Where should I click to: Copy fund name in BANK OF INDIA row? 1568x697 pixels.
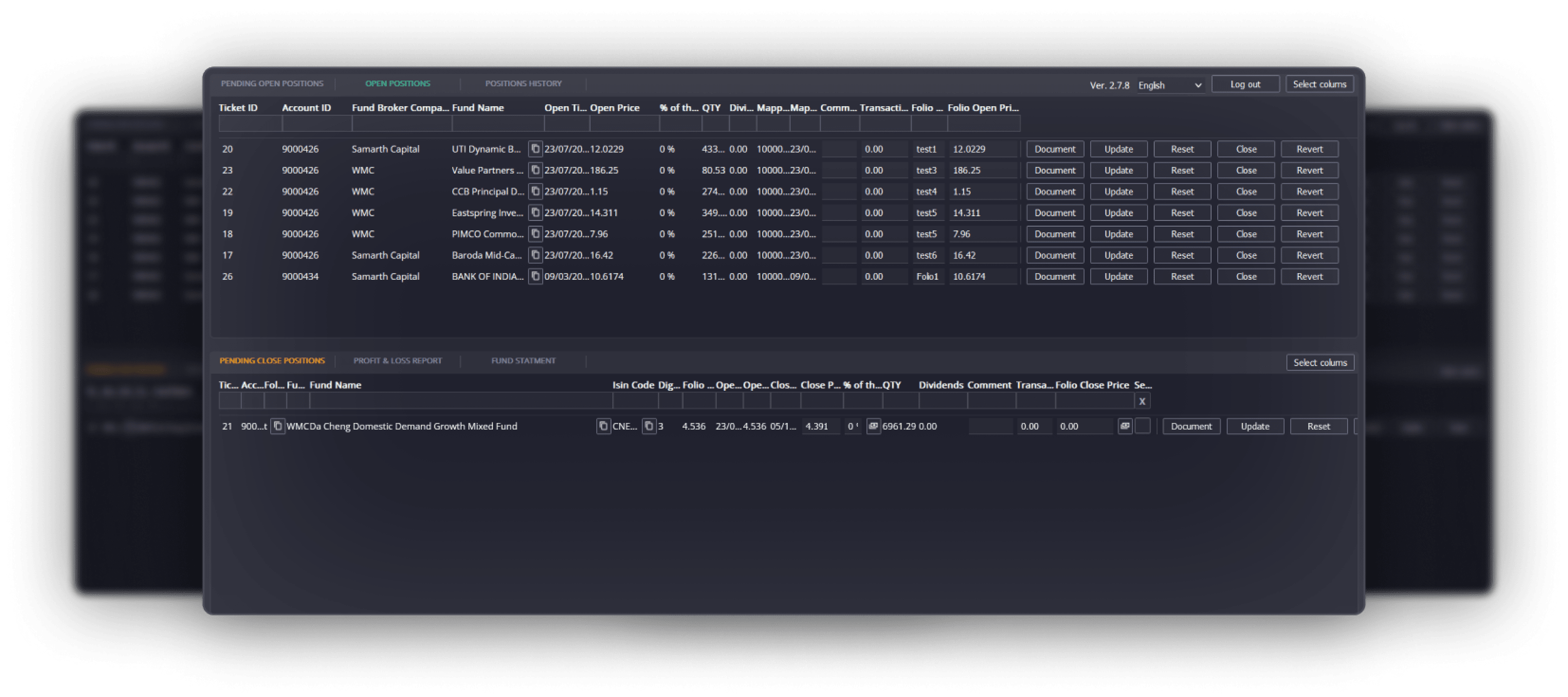coord(535,276)
